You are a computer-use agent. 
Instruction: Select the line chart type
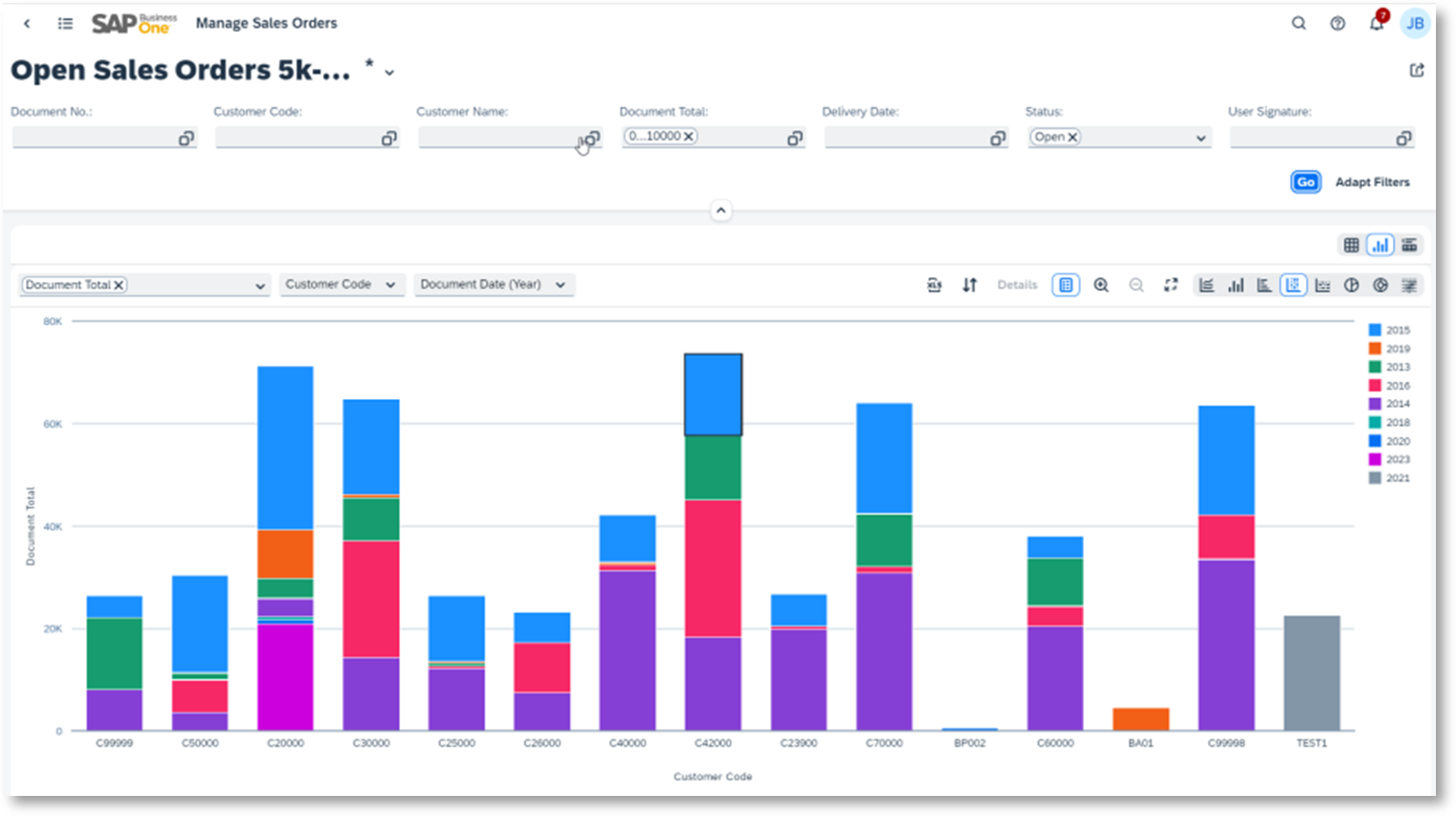coord(1206,284)
